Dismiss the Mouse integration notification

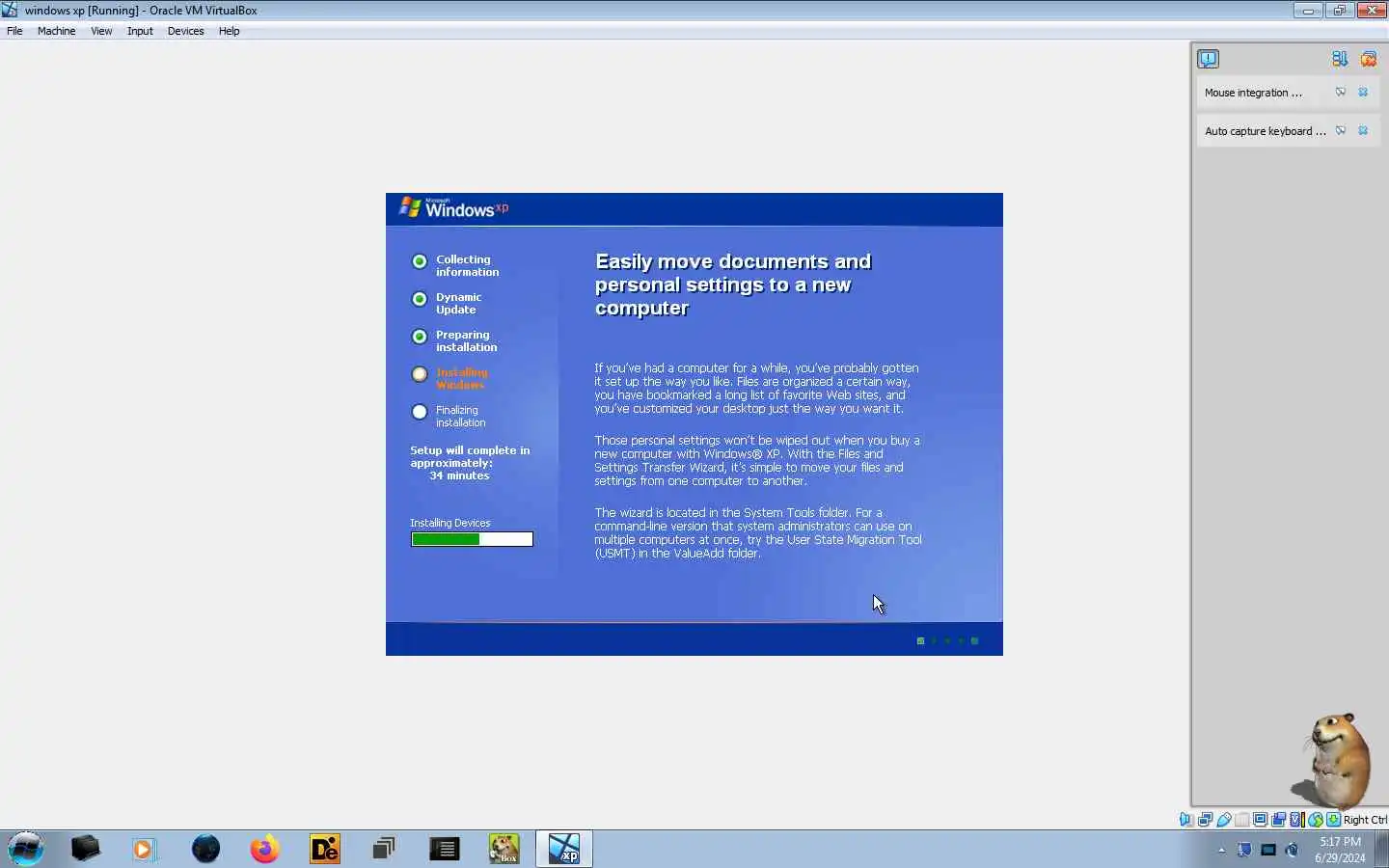point(1363,92)
